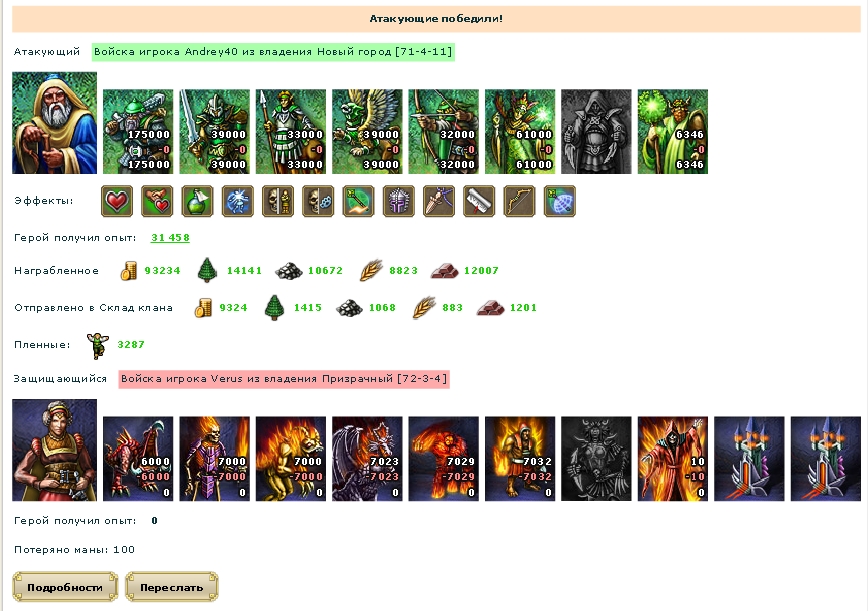Viewport: 868px width, 611px height.
Task: Click the red dragon unit card with 6000 troops
Action: tap(138, 459)
